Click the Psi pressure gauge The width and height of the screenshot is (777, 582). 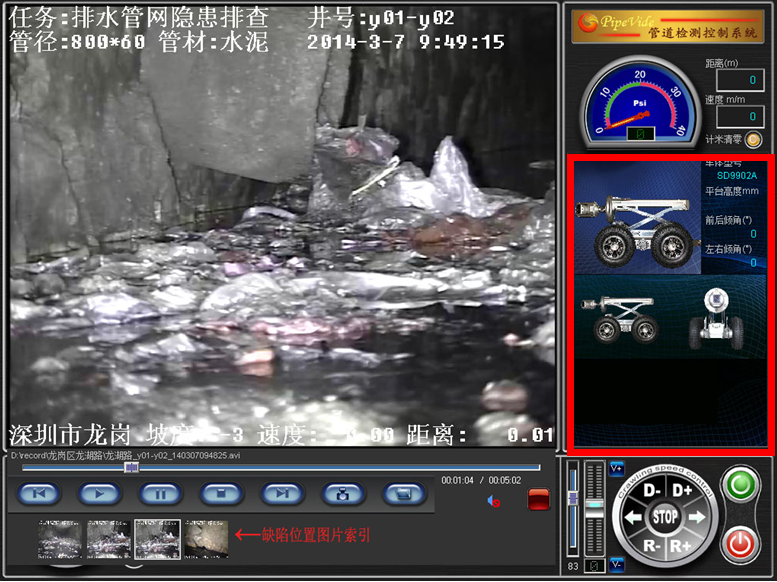coord(640,103)
